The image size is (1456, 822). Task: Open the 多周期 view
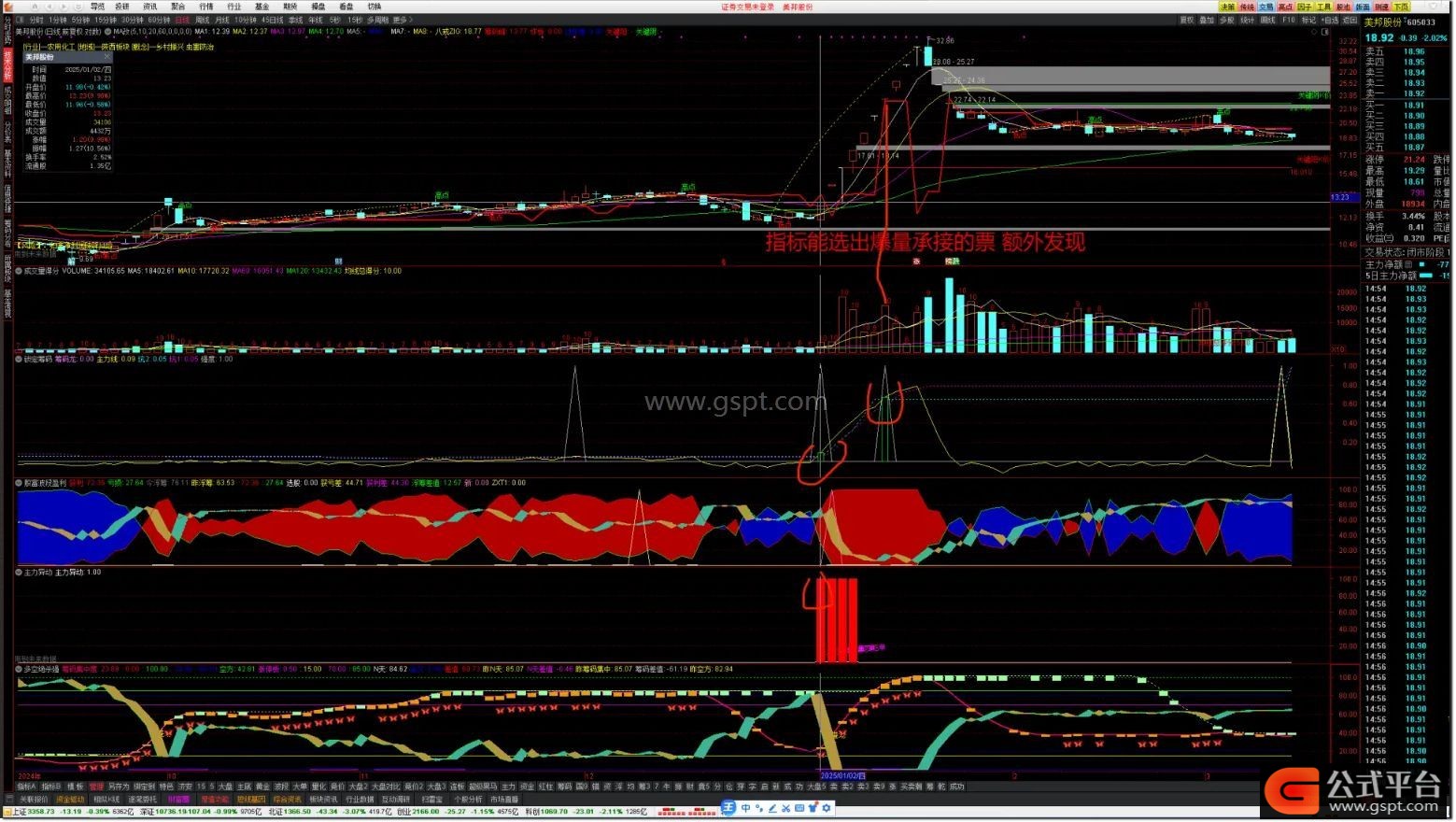pos(377,20)
